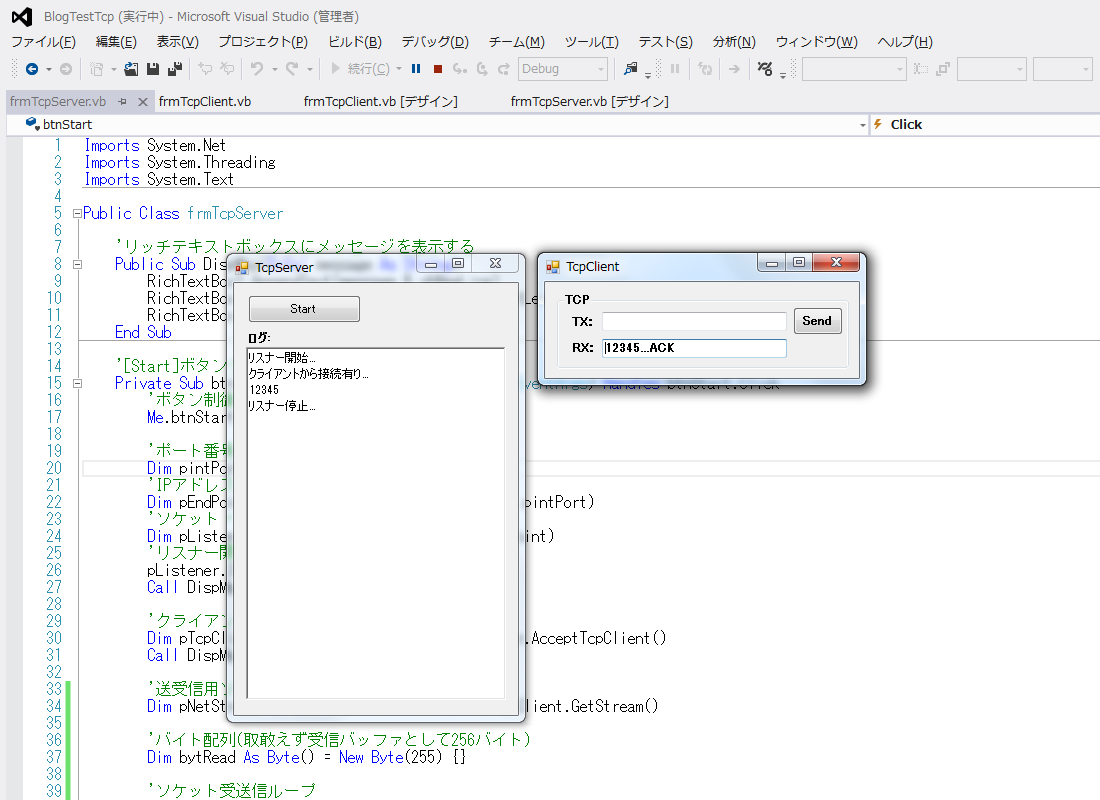Open the ウィンドウ(W) menu
Screen dimensions: 1100x800
817,41
